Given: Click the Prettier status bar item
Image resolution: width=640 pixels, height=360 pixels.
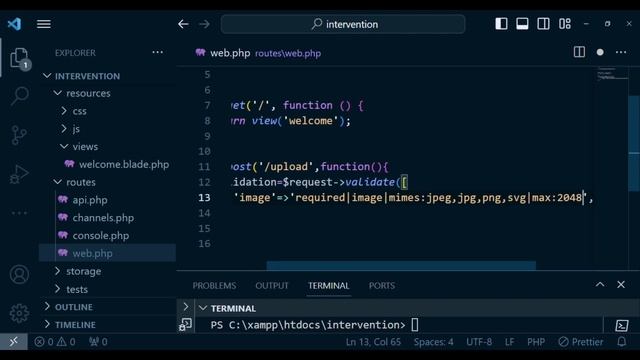Looking at the screenshot, I should [x=581, y=342].
